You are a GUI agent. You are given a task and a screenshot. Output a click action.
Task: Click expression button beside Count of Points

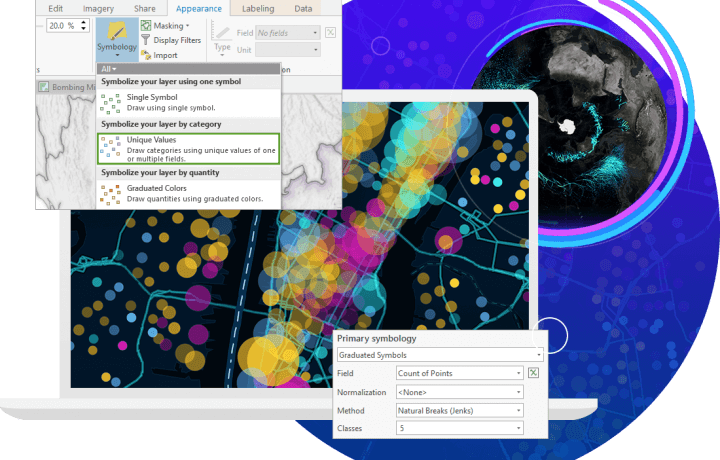pyautogui.click(x=533, y=373)
